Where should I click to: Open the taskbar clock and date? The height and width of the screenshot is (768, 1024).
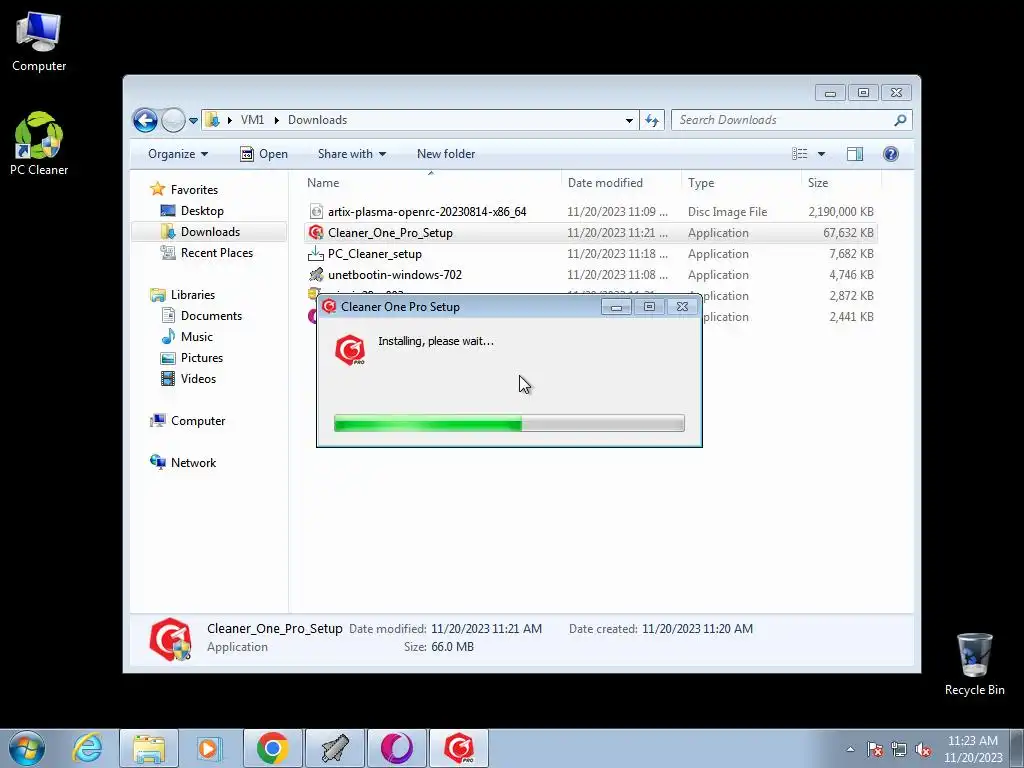tap(973, 749)
